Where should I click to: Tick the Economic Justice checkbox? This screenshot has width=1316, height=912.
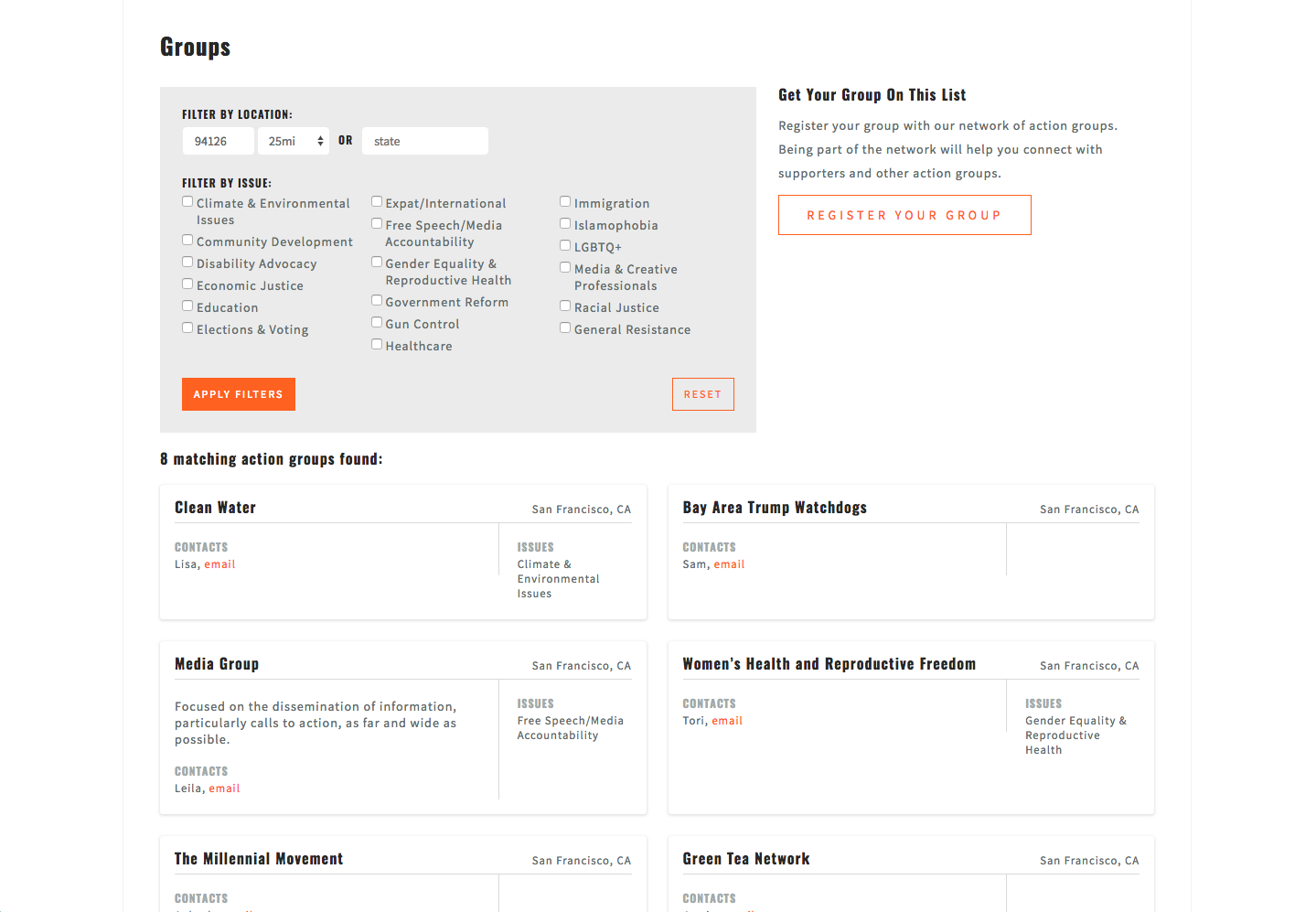pos(187,284)
